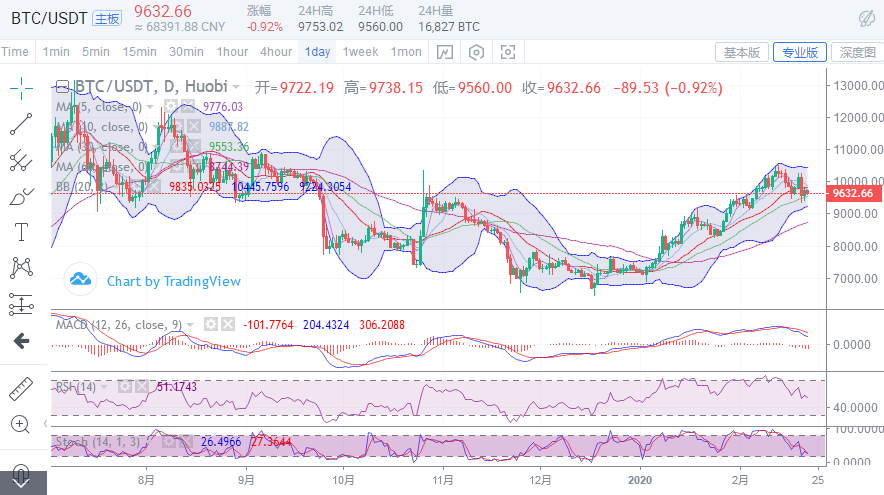Click the 24H量 value 16,827 BTC
Image resolution: width=884 pixels, height=495 pixels.
pos(449,26)
